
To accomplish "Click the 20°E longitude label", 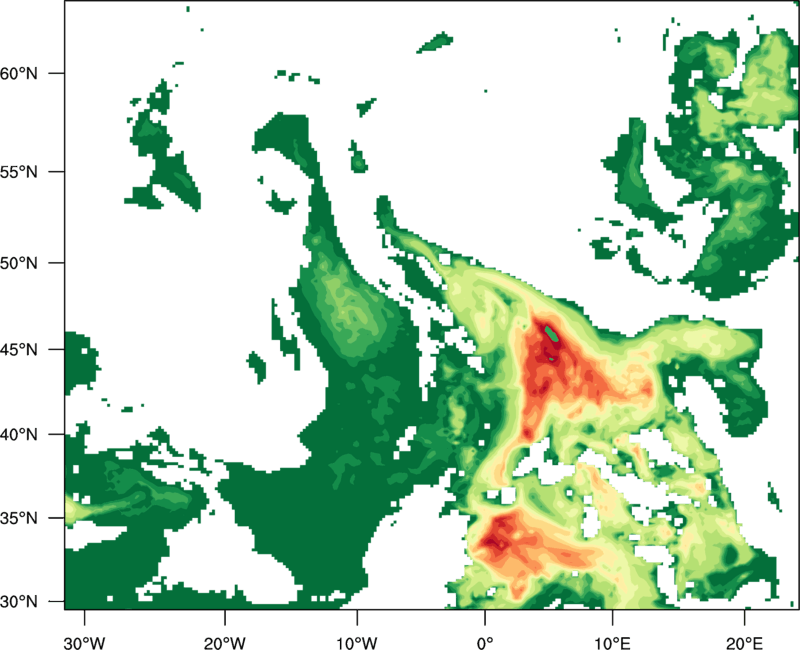I will [x=744, y=643].
